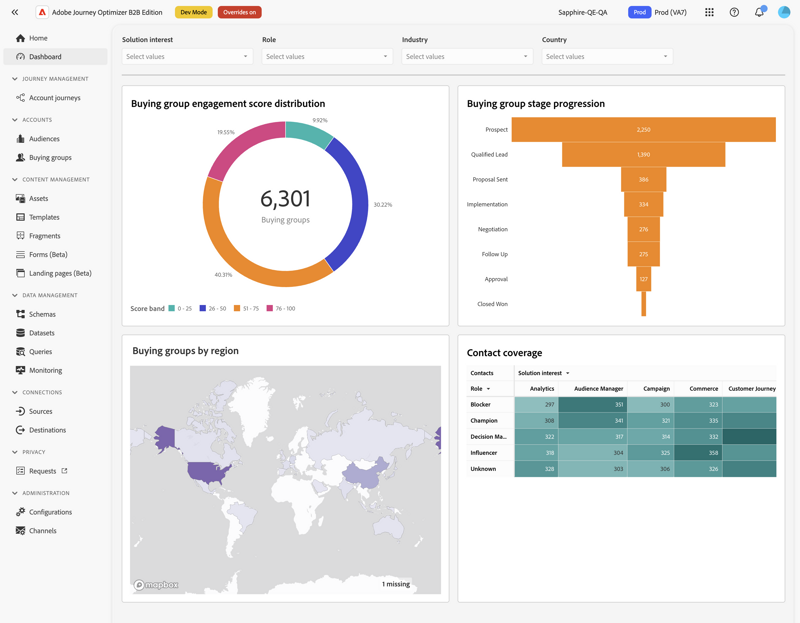Click the Account journeys icon
Viewport: 800px width, 623px height.
point(20,98)
